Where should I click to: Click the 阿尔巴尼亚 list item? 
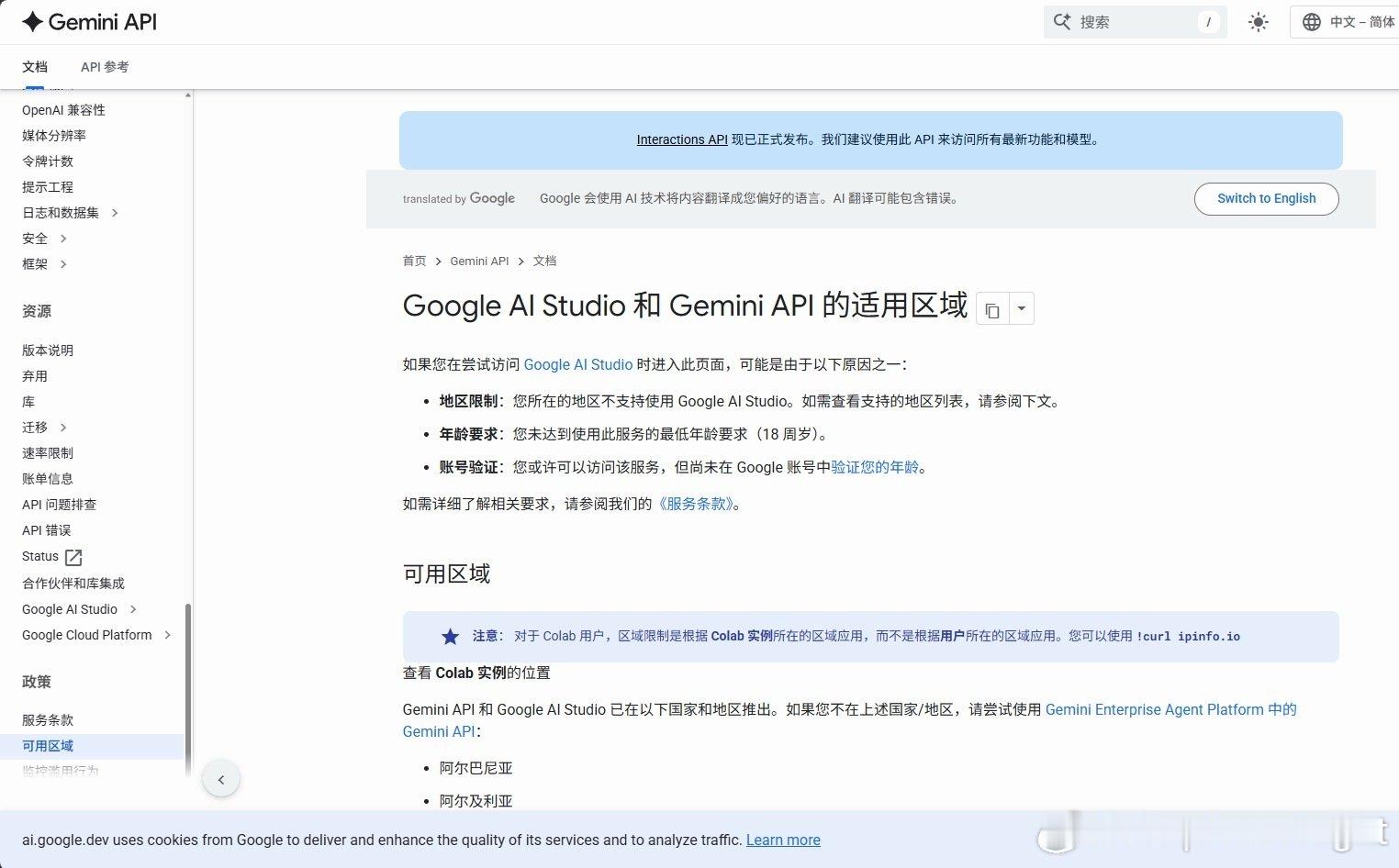point(476,768)
